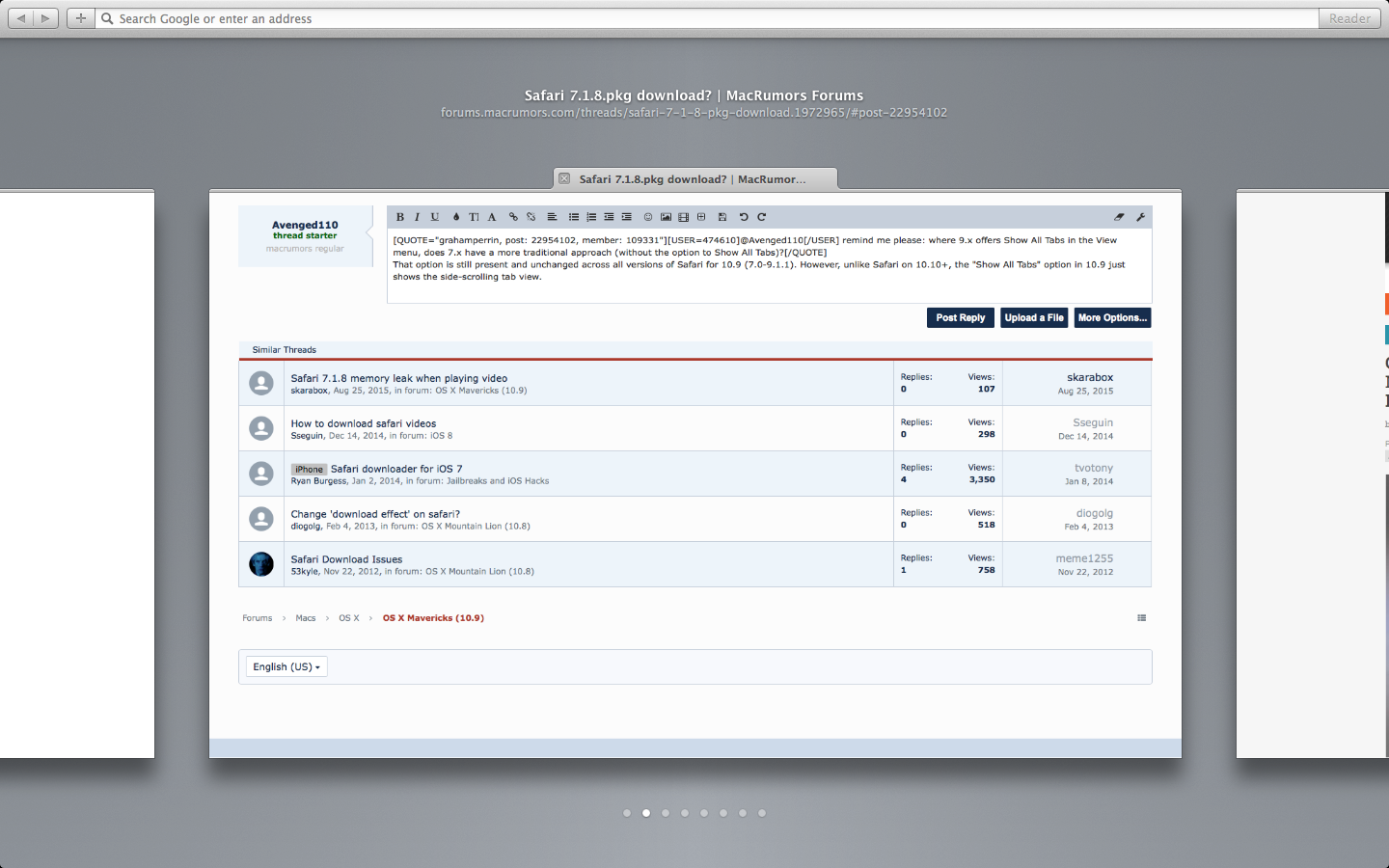Open last poster diogolg's profile link
The height and width of the screenshot is (868, 1389).
coord(1095,513)
